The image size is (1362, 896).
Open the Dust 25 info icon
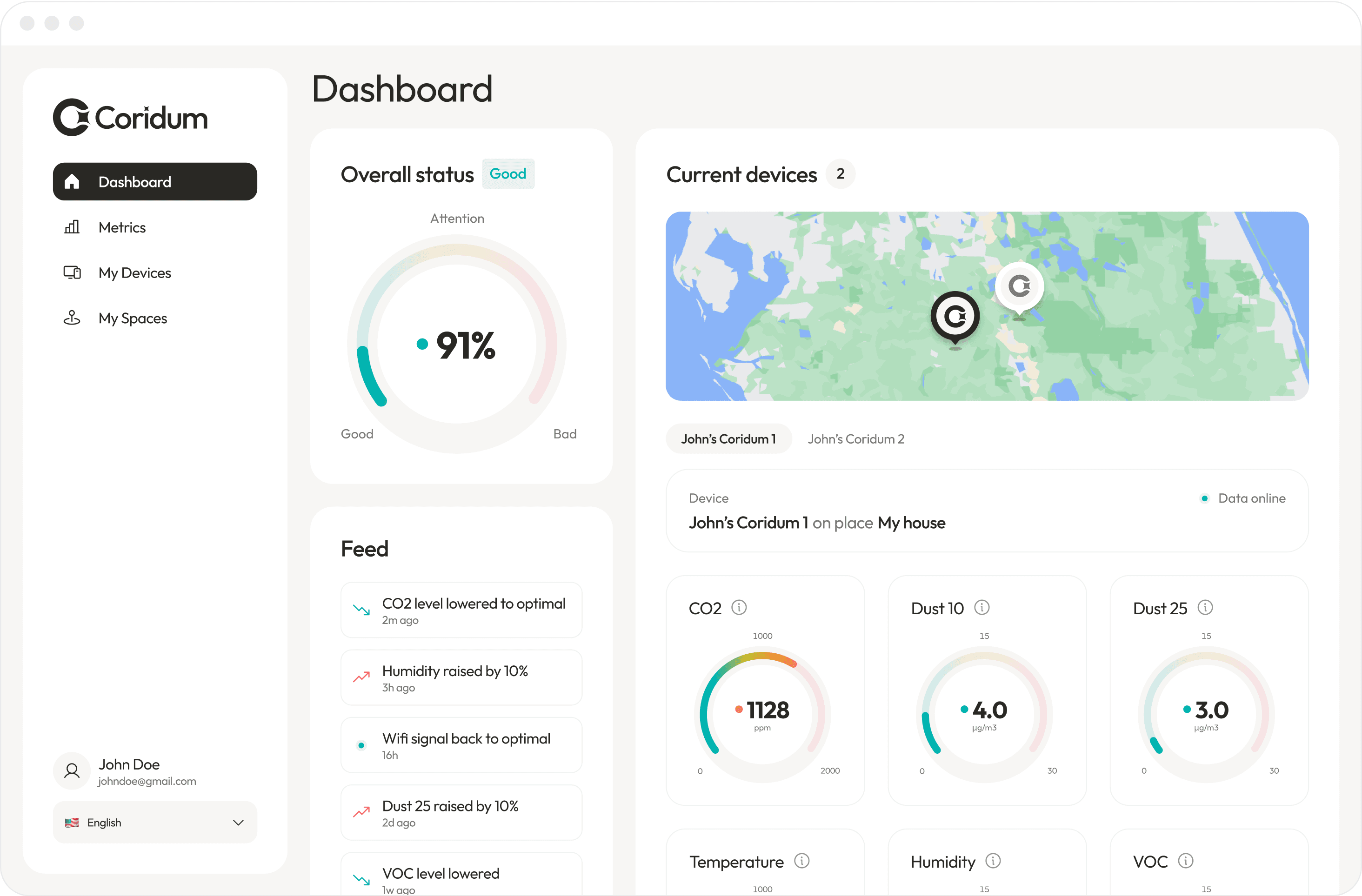coord(1205,607)
